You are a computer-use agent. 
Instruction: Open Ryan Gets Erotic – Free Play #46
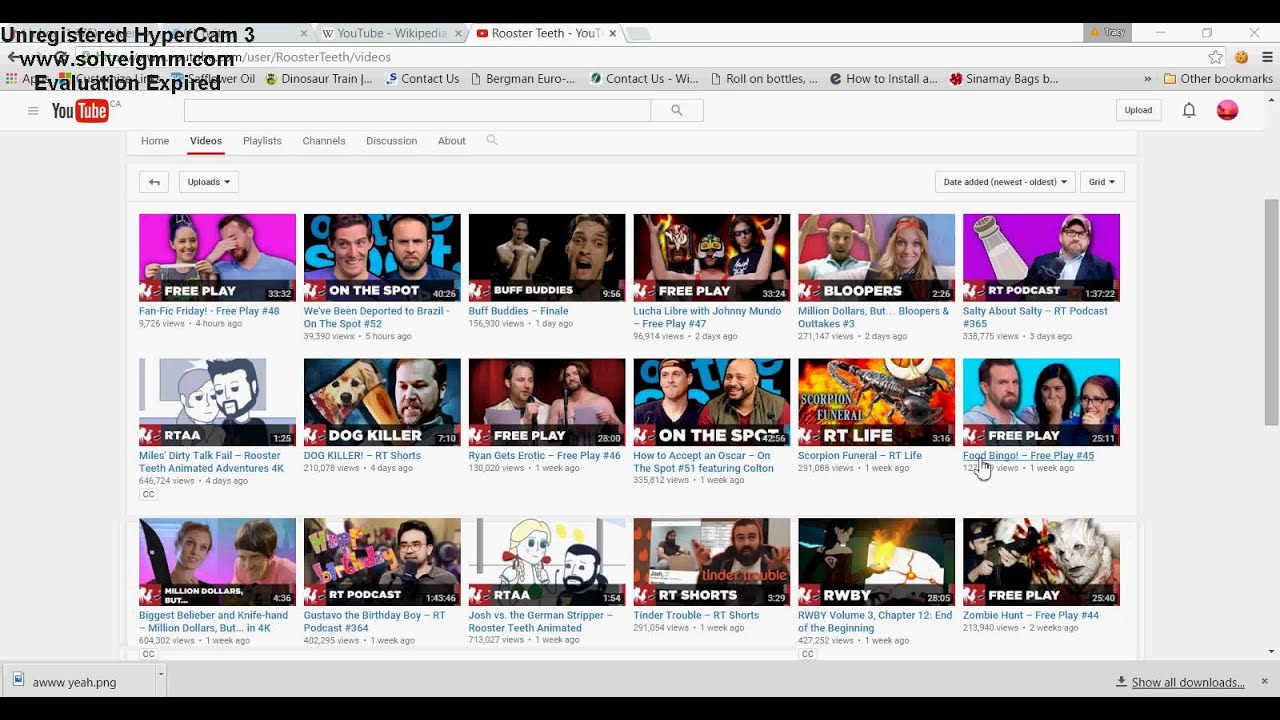pos(544,456)
